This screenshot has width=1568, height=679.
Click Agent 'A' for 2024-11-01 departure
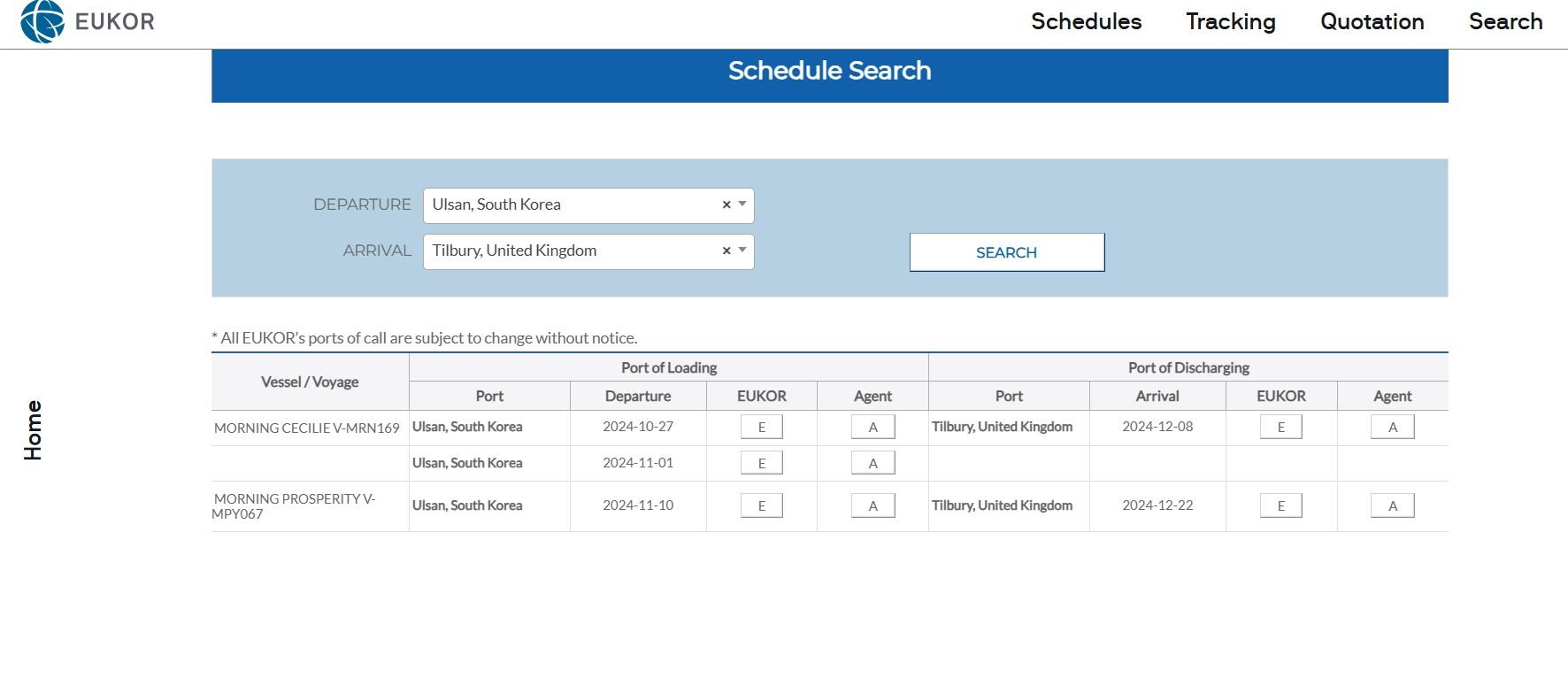tap(872, 463)
